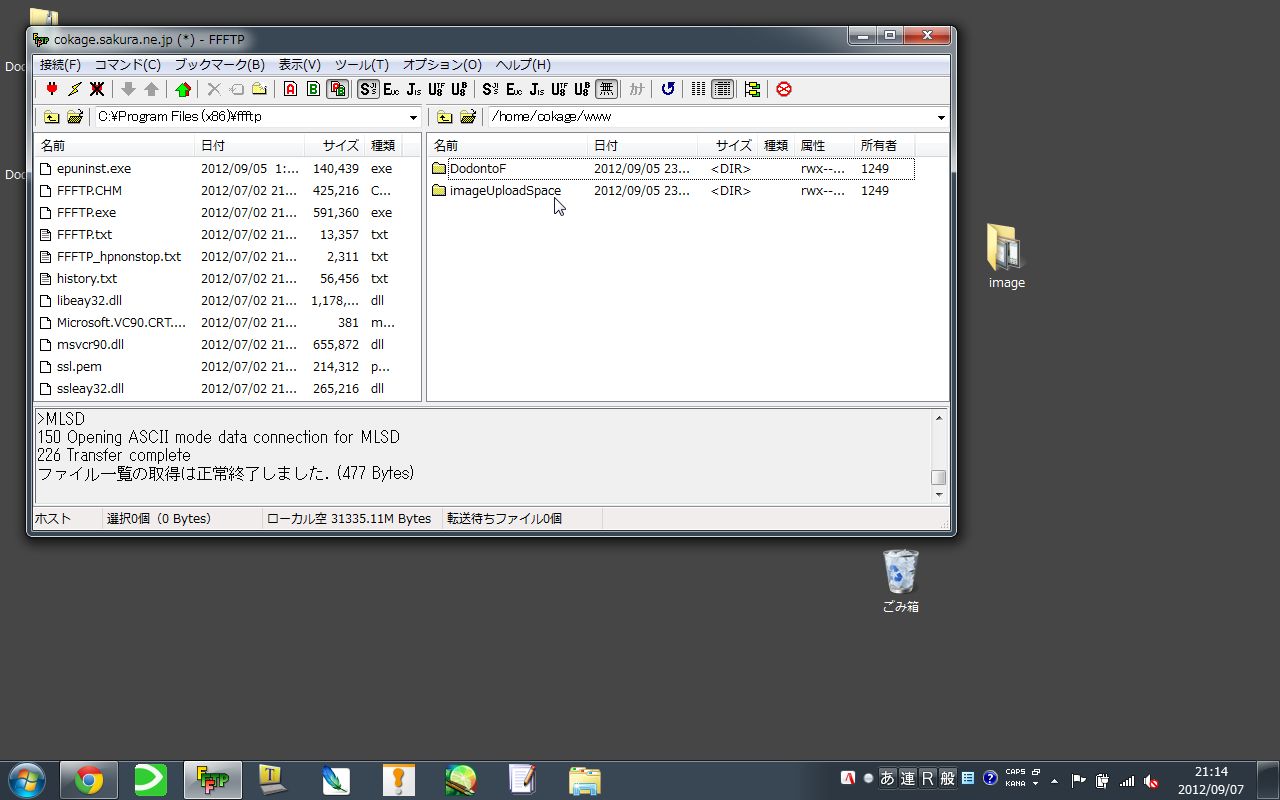1280x800 pixels.
Task: Enable Binary transfer mode (B)
Action: tap(313, 89)
